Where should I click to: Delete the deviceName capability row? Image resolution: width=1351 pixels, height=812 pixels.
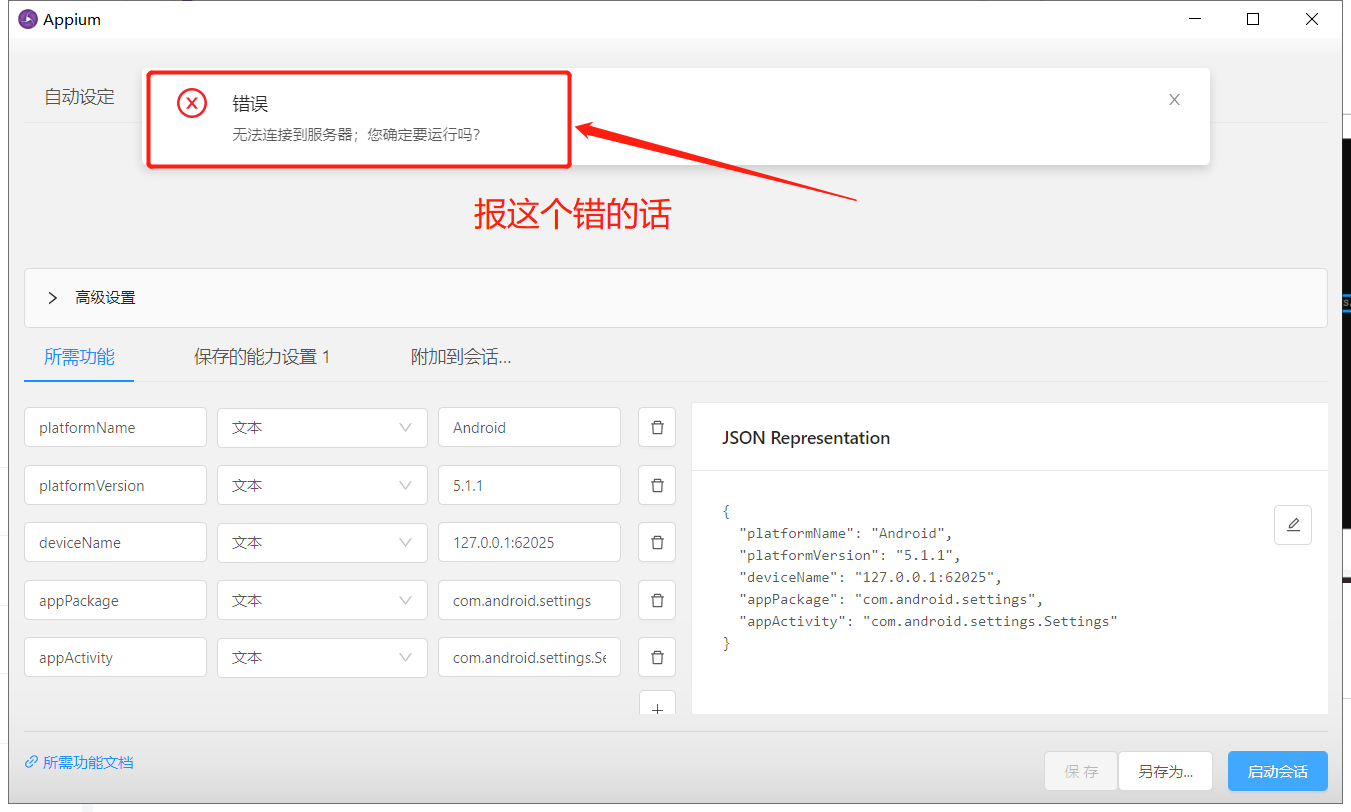(657, 542)
